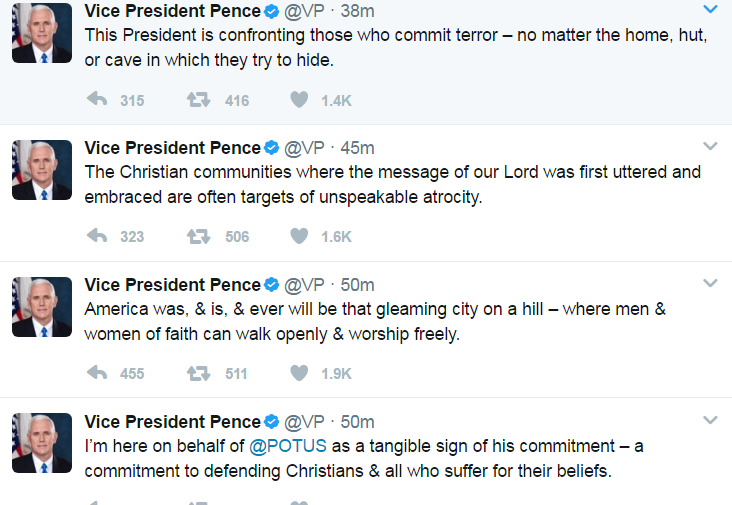Click Vice President Pence name on first tweet

(172, 12)
